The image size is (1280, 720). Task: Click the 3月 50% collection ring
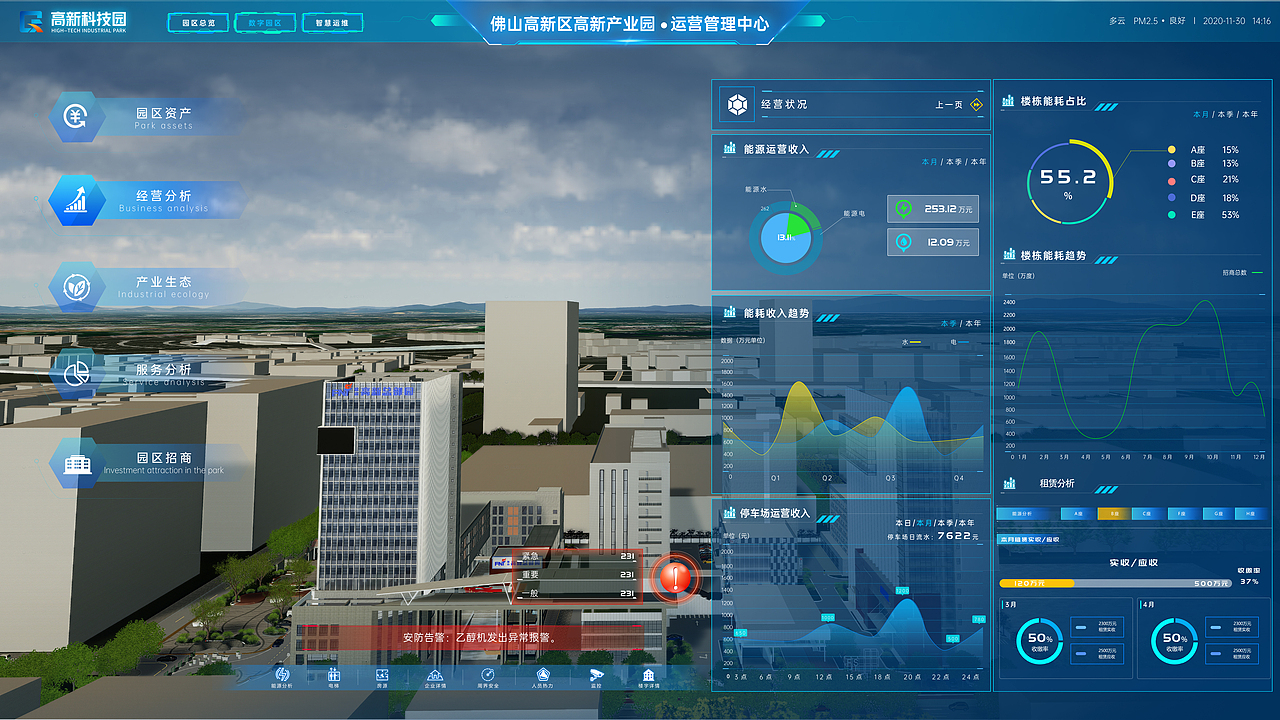tap(1040, 641)
